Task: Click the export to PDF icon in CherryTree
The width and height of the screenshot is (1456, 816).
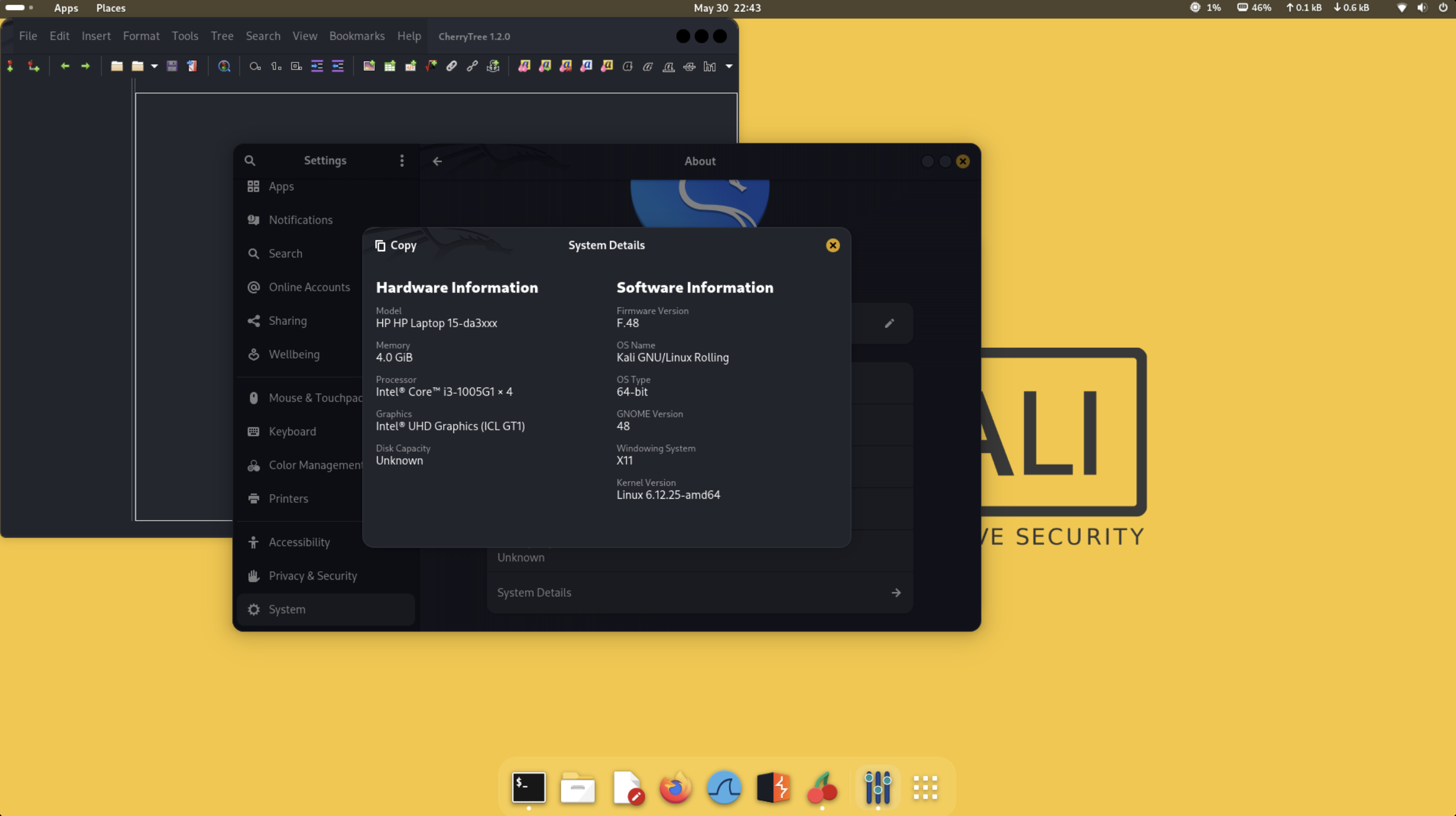Action: point(192,66)
